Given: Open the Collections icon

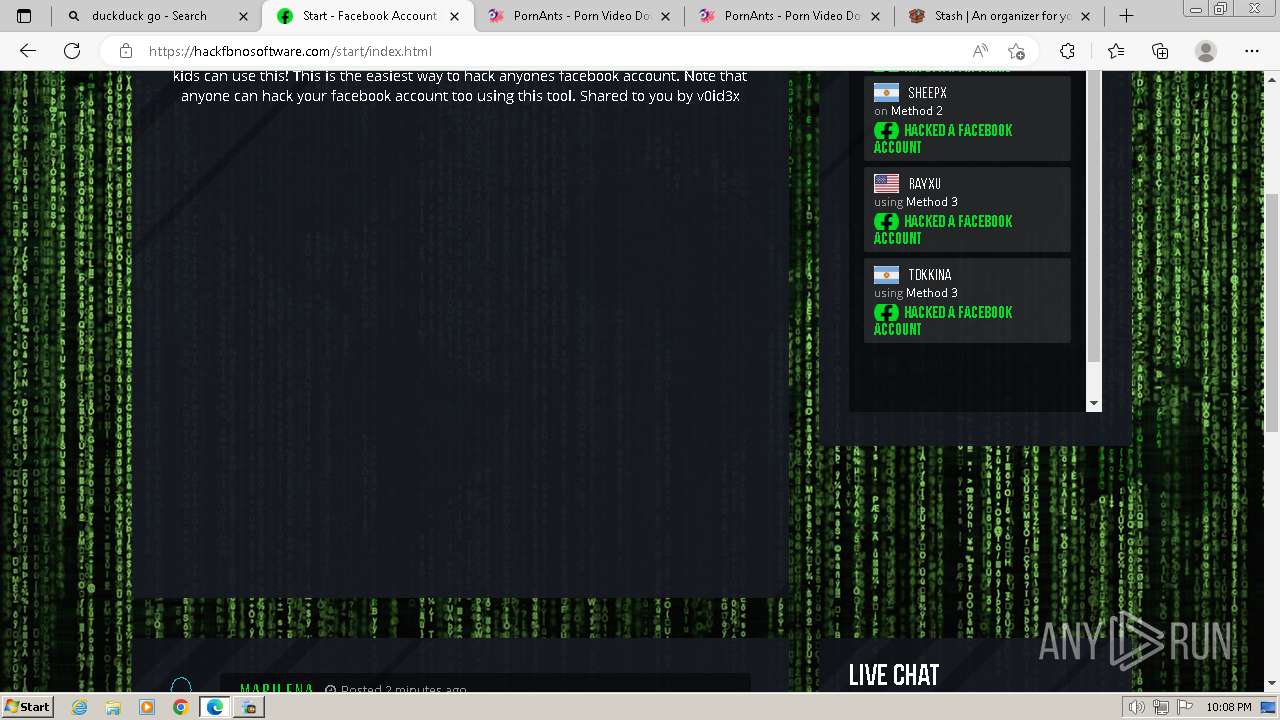Looking at the screenshot, I should [x=1160, y=52].
